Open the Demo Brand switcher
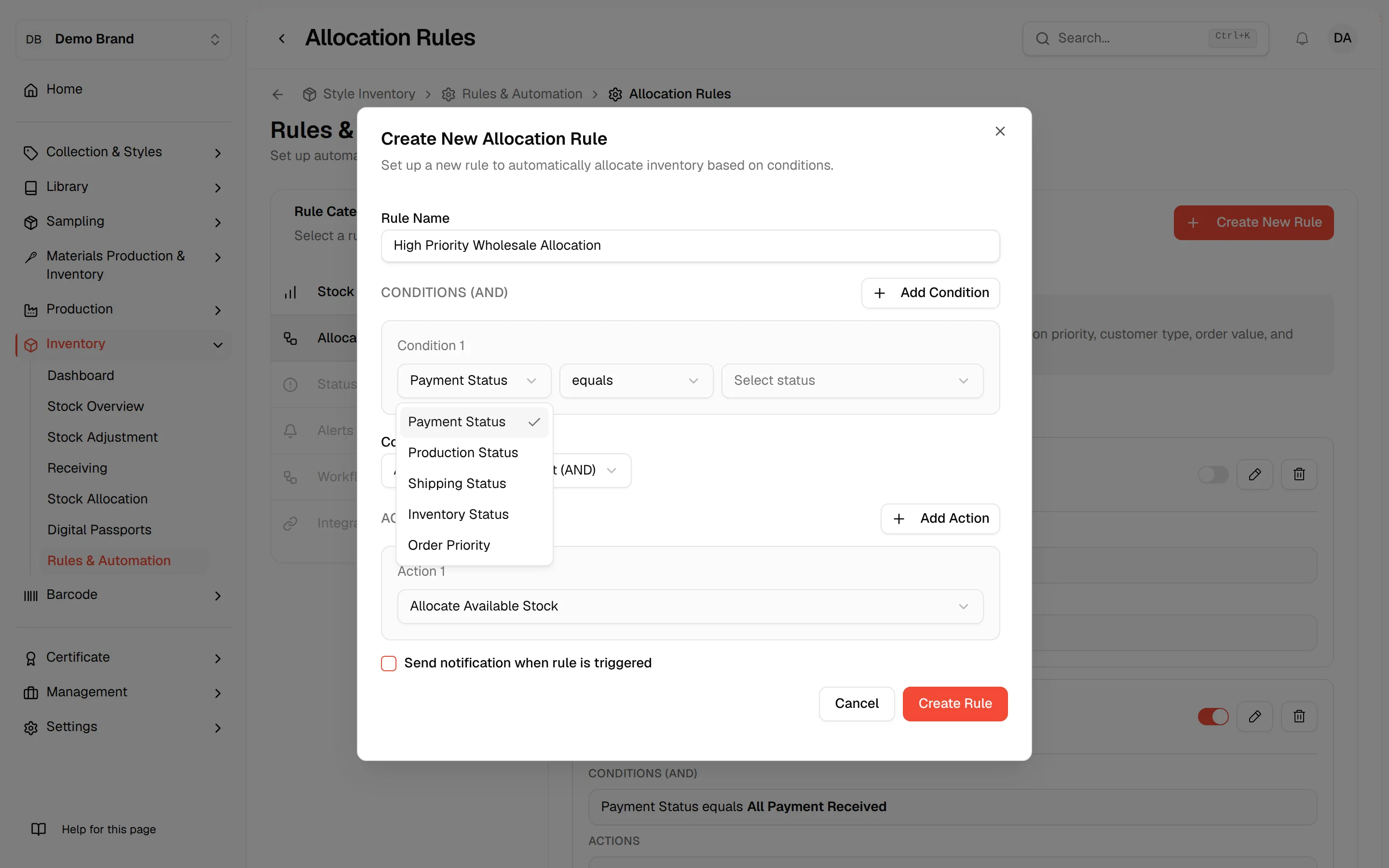Image resolution: width=1389 pixels, height=868 pixels. coord(123,39)
